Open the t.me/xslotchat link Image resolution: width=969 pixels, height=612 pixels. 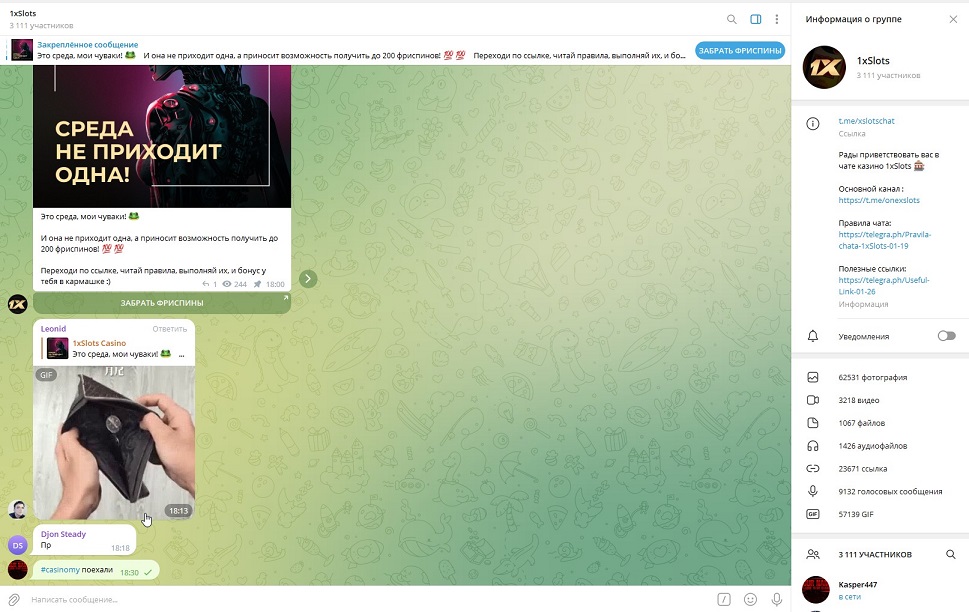point(866,121)
